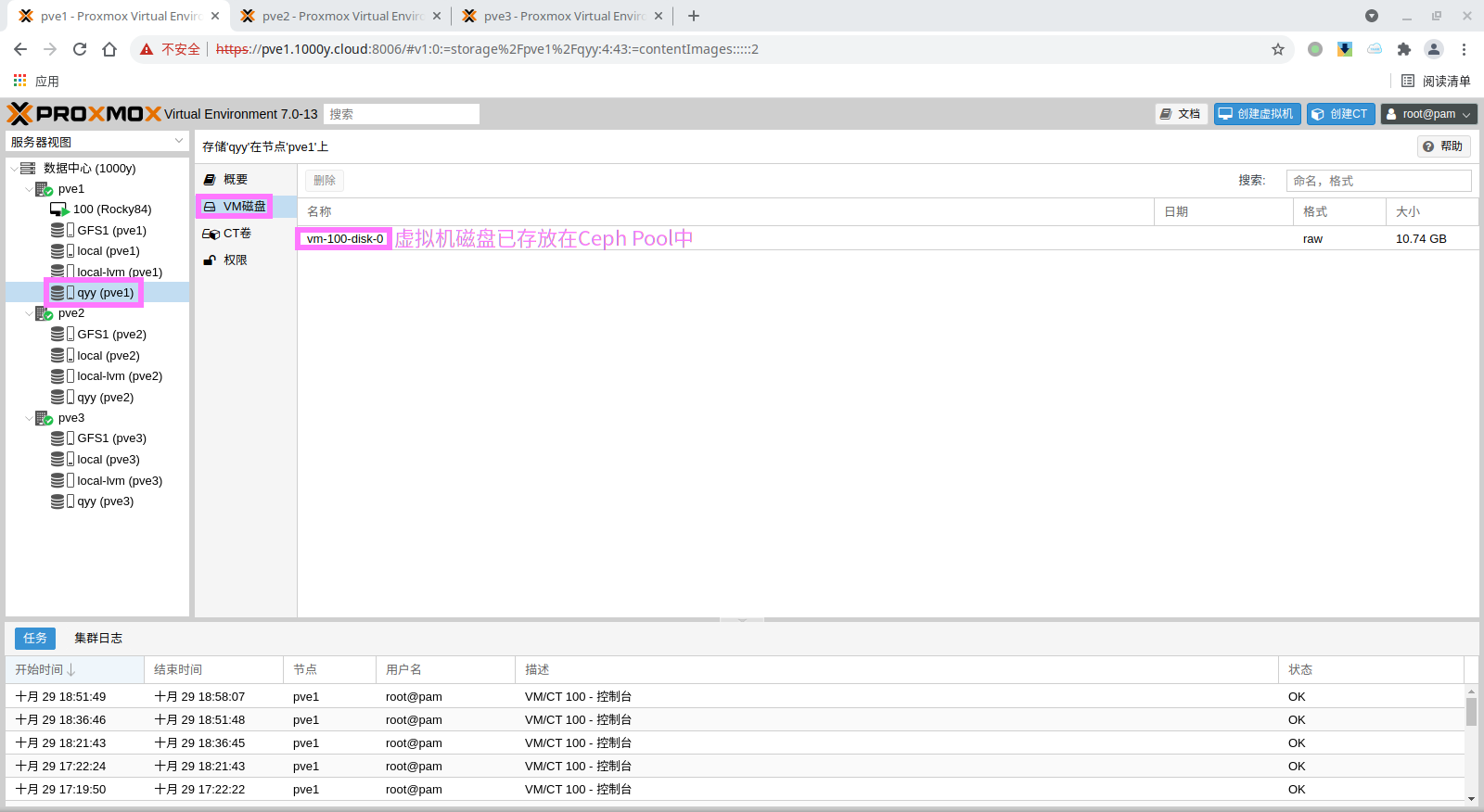Image resolution: width=1484 pixels, height=812 pixels.
Task: Collapse the pve2 node tree
Action: click(x=29, y=313)
